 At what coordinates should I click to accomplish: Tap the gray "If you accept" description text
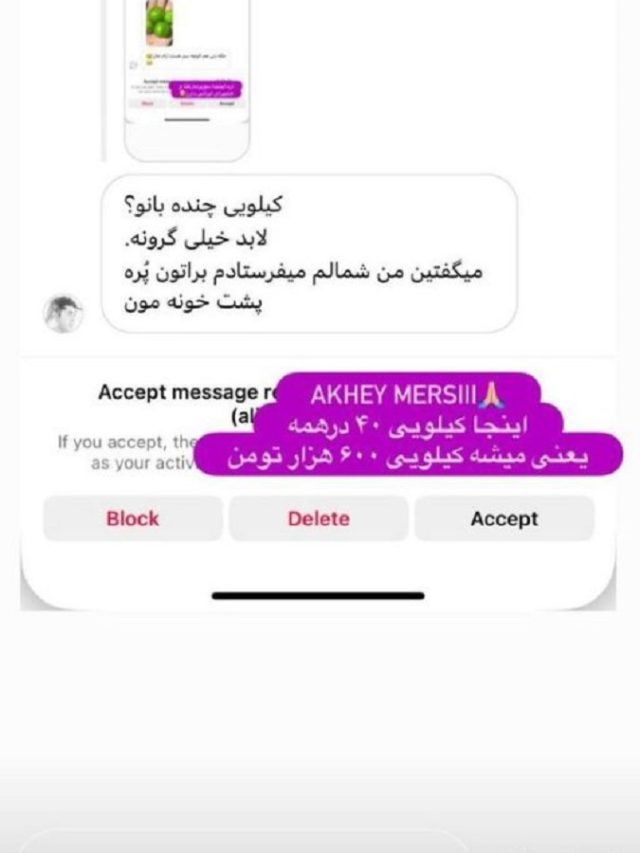[128, 453]
